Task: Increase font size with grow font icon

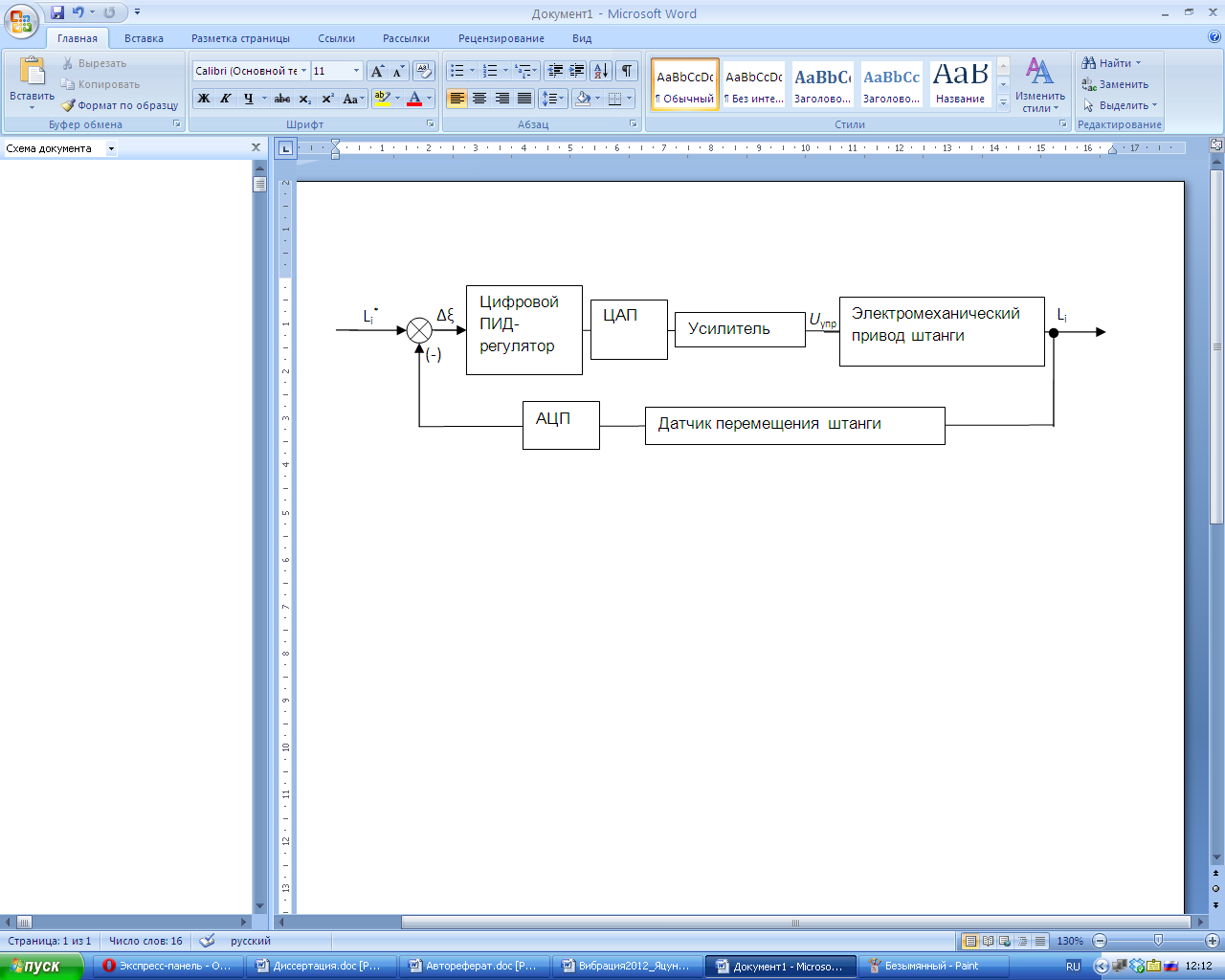Action: (377, 71)
